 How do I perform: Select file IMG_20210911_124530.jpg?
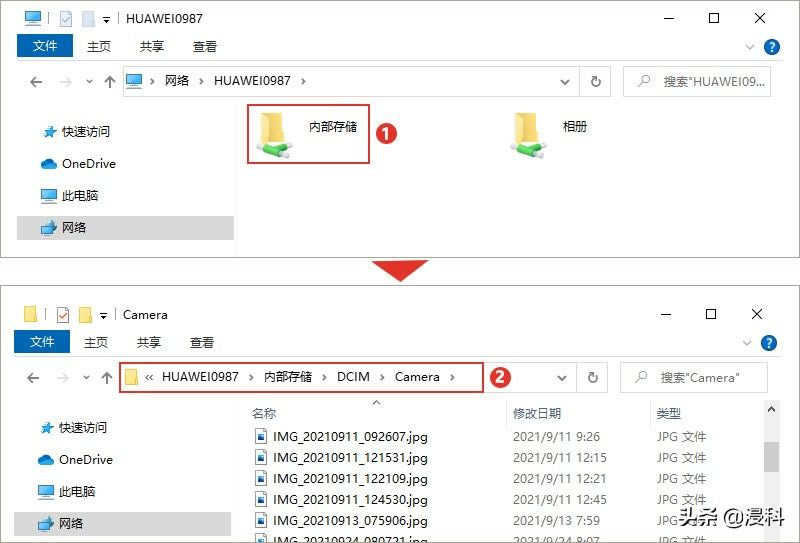pos(342,500)
